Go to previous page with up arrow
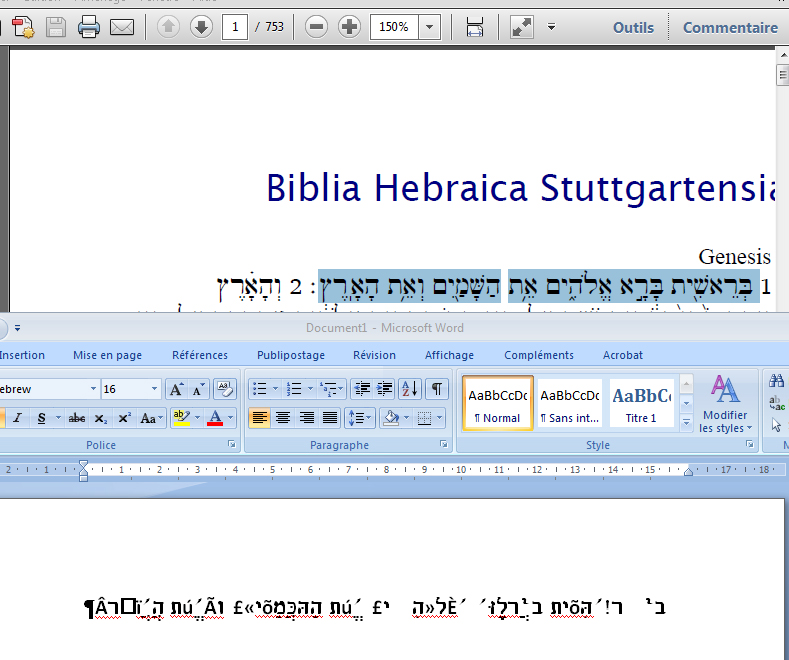The height and width of the screenshot is (660, 789). 169,27
